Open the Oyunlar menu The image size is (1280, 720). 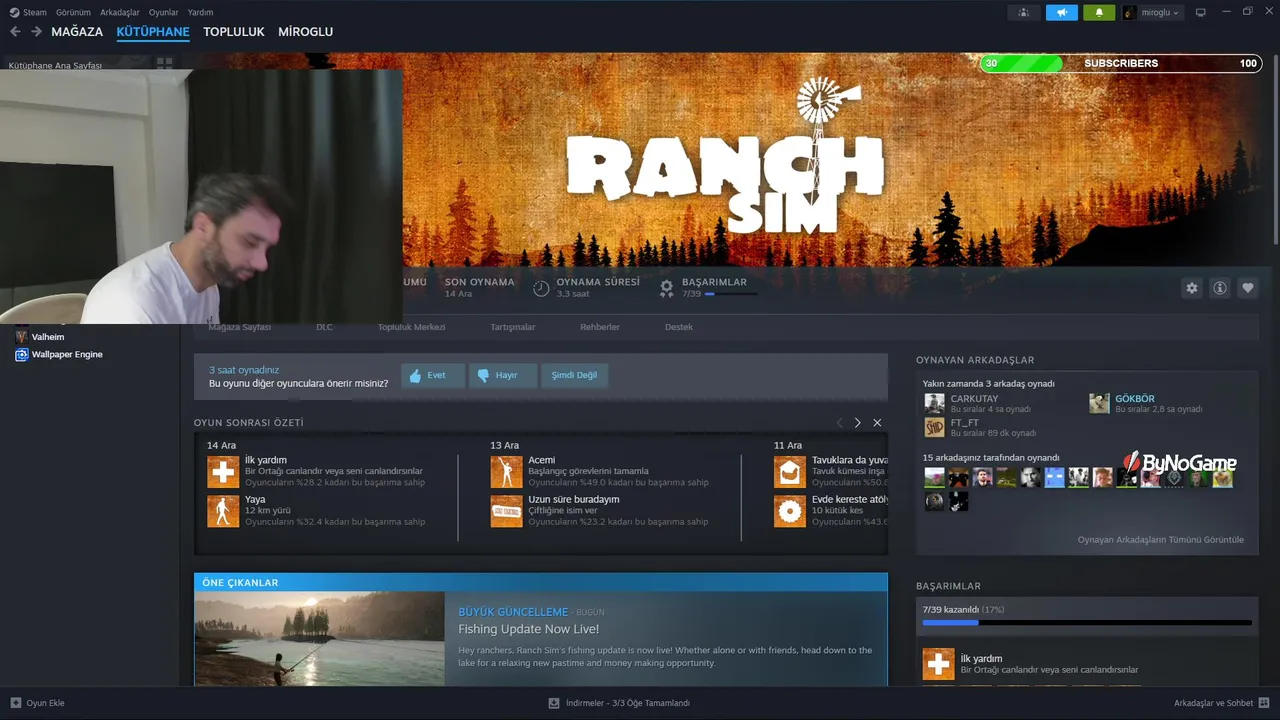click(164, 12)
